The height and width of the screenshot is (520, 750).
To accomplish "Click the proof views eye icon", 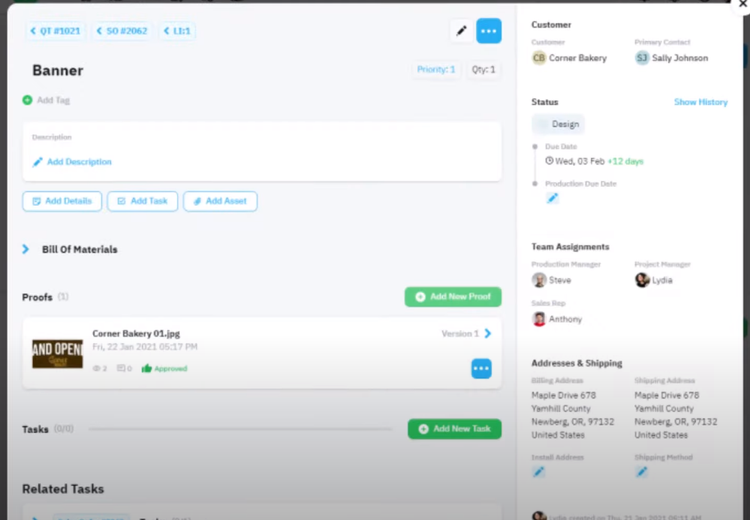I will (x=98, y=368).
